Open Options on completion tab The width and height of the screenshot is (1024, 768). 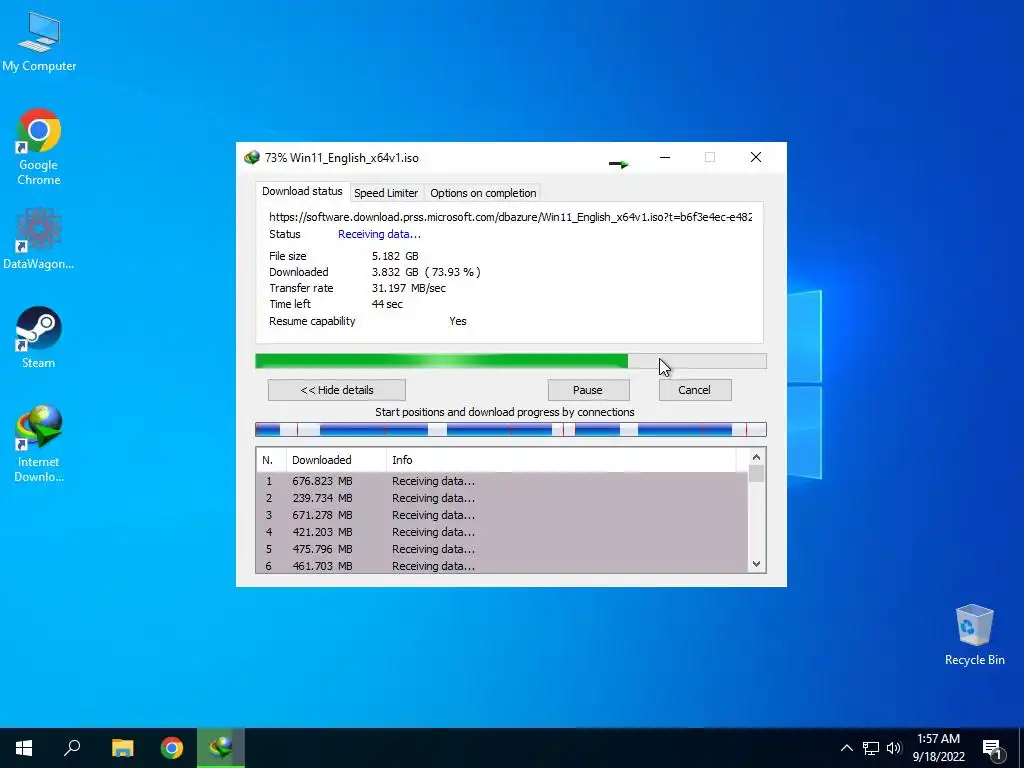click(x=483, y=193)
